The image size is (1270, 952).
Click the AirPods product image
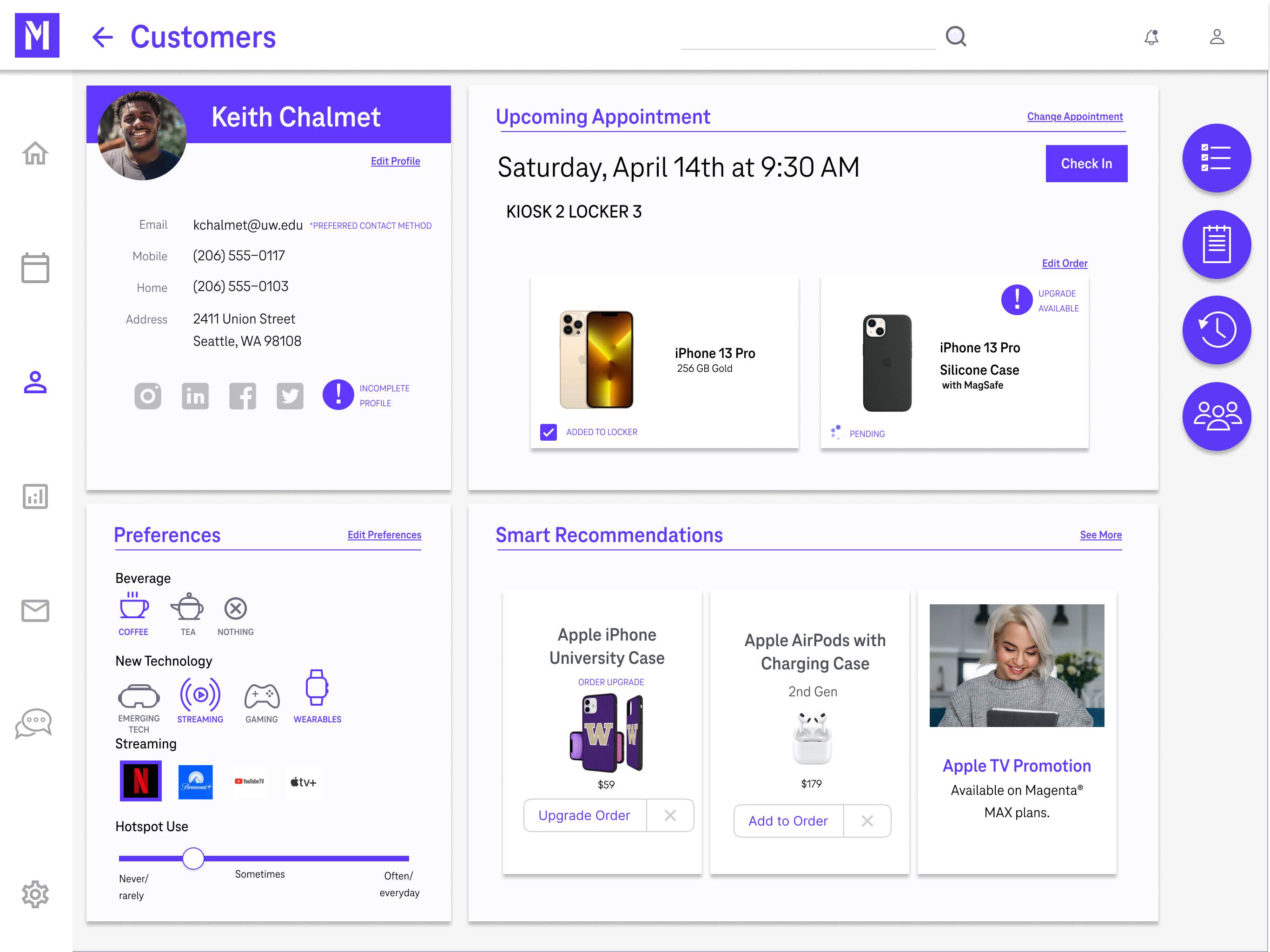(x=812, y=738)
